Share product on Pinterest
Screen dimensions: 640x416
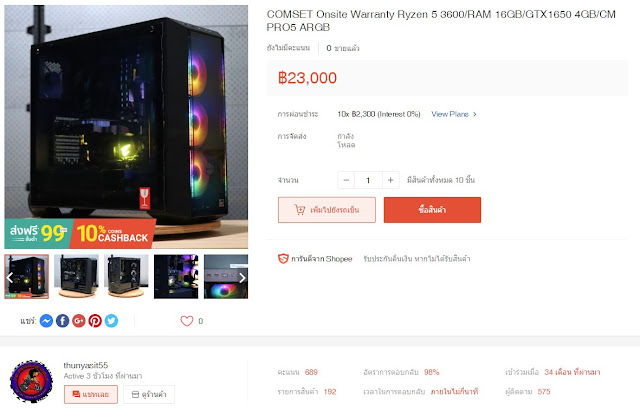[95, 321]
